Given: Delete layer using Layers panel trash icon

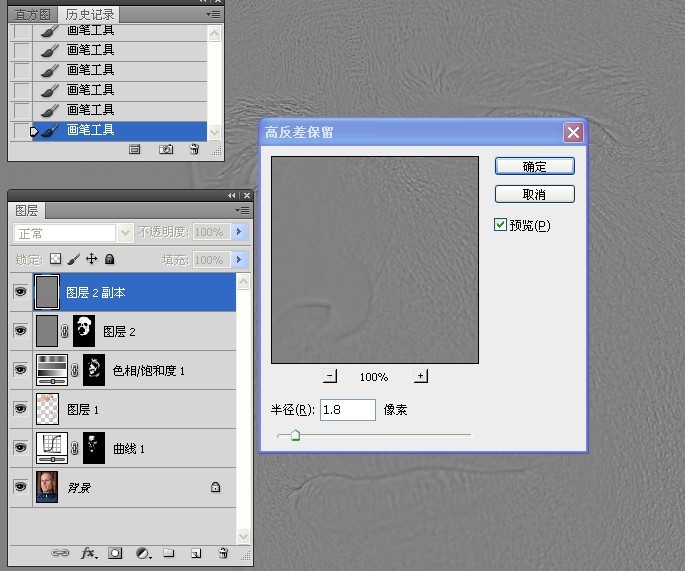Looking at the screenshot, I should tap(223, 553).
